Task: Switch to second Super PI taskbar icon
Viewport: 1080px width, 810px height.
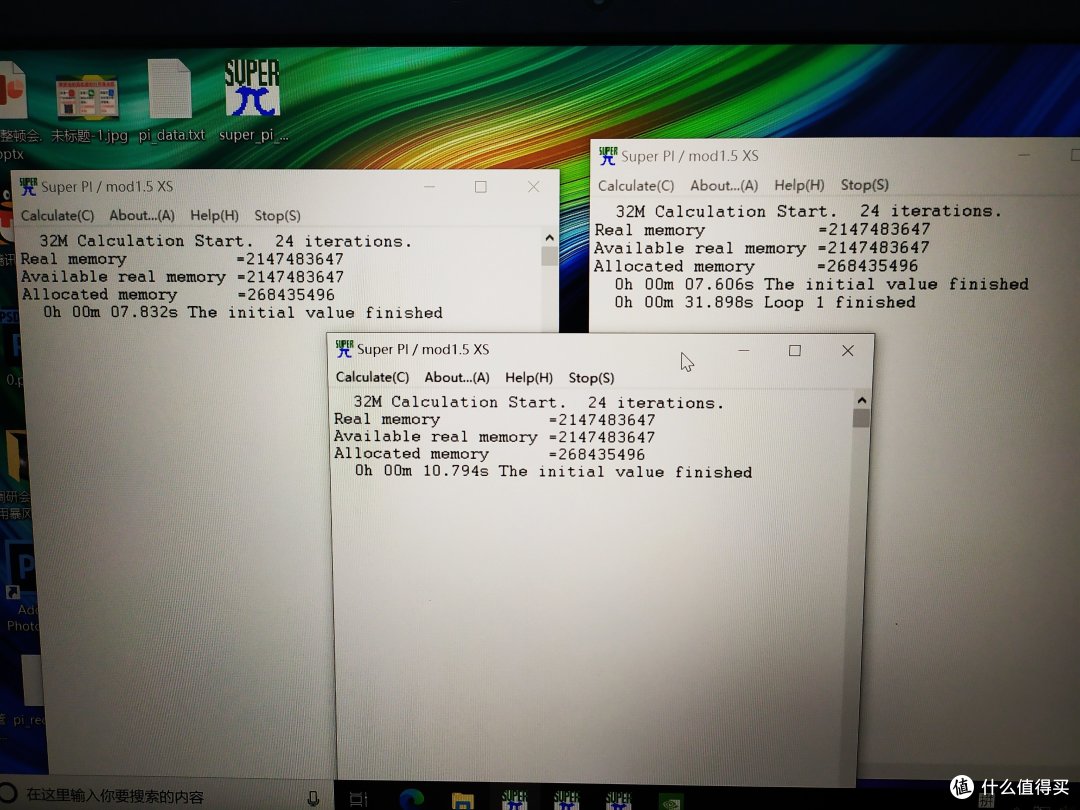Action: click(x=566, y=799)
